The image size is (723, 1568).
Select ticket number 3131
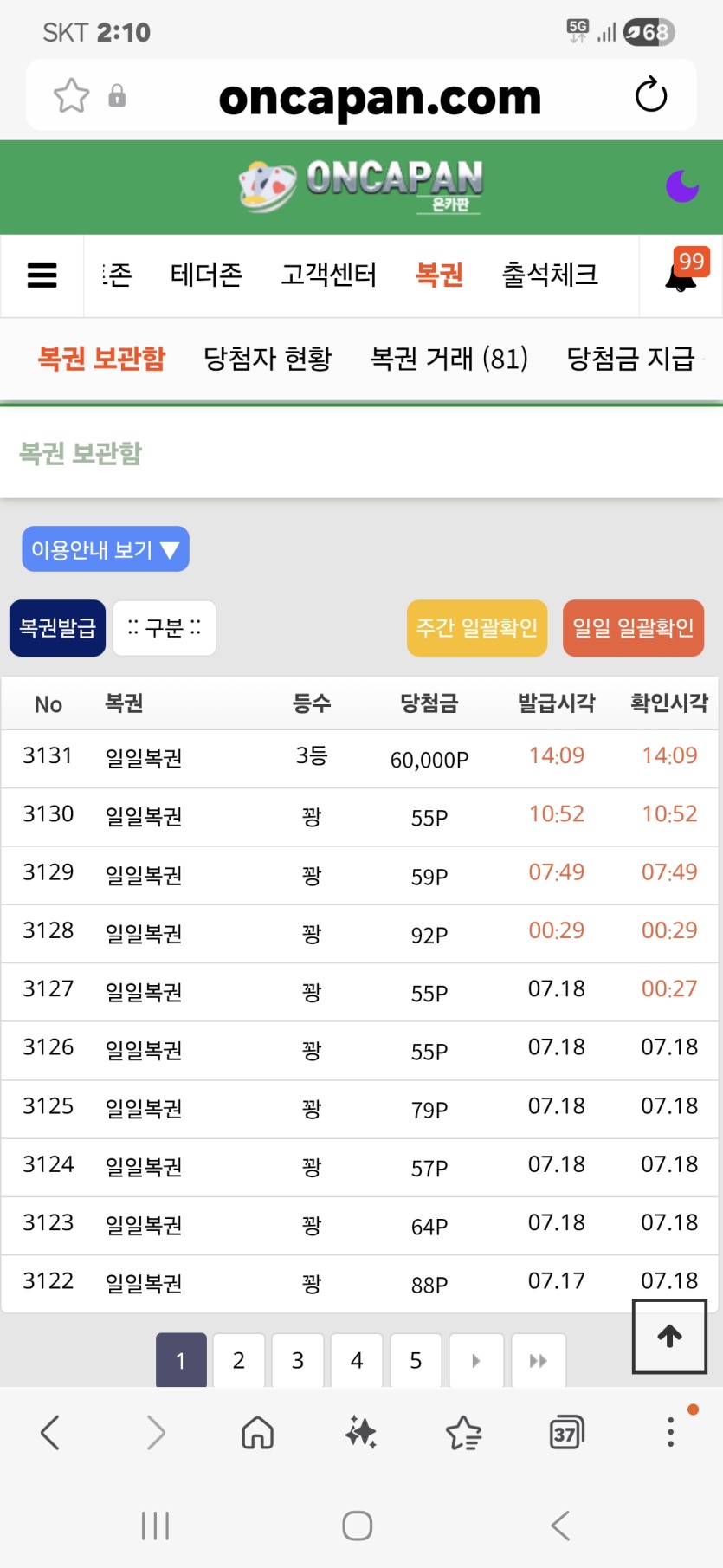48,756
